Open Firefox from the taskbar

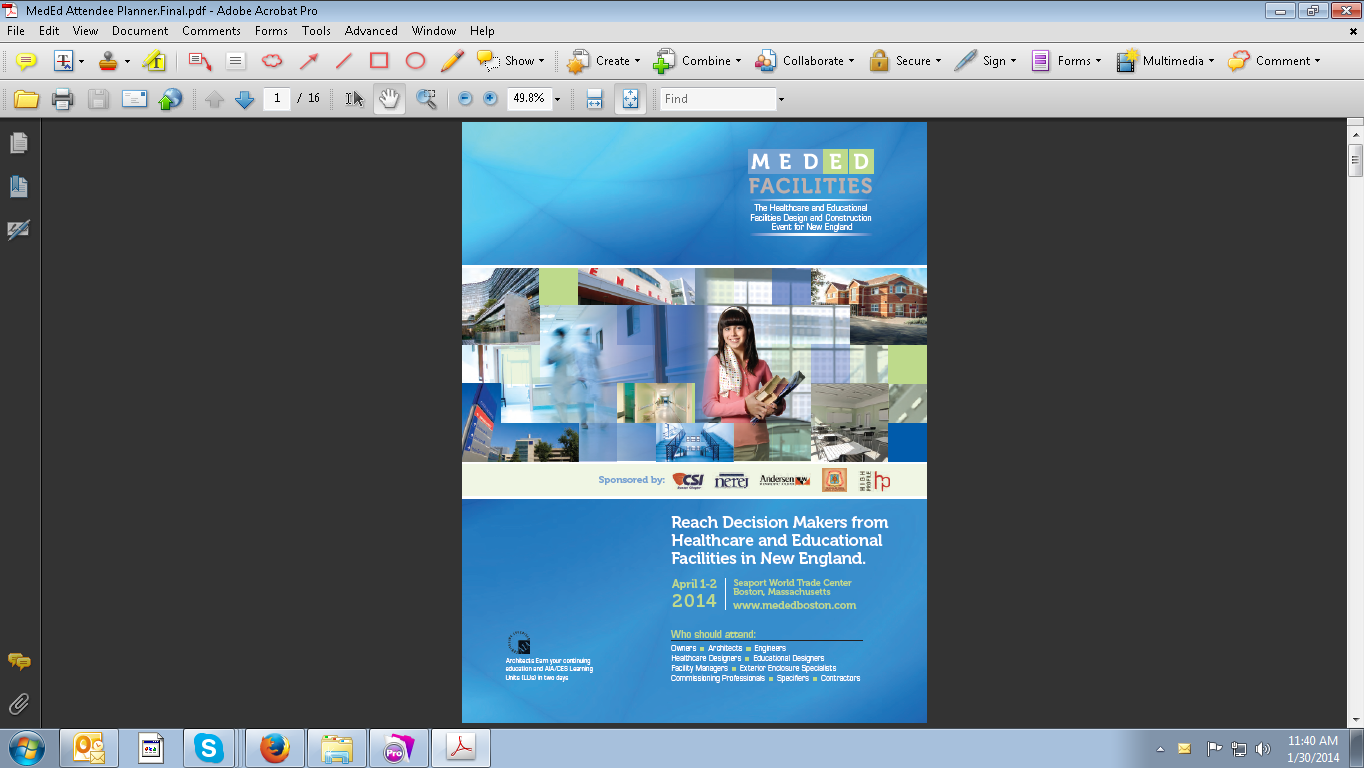coord(274,748)
